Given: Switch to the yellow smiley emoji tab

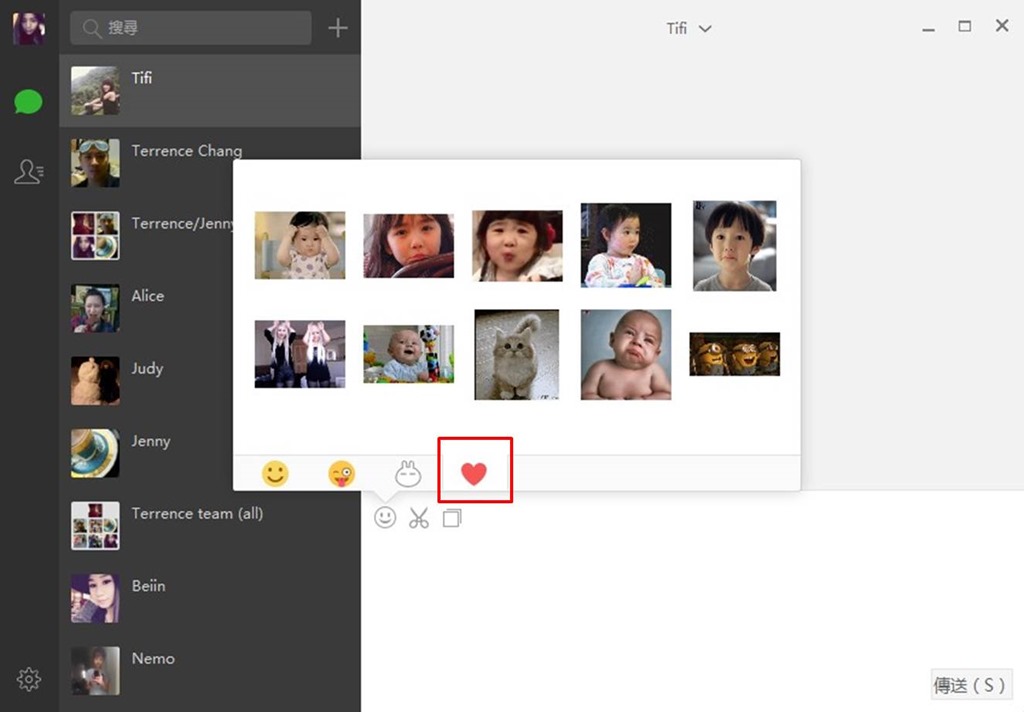Looking at the screenshot, I should click(x=275, y=474).
